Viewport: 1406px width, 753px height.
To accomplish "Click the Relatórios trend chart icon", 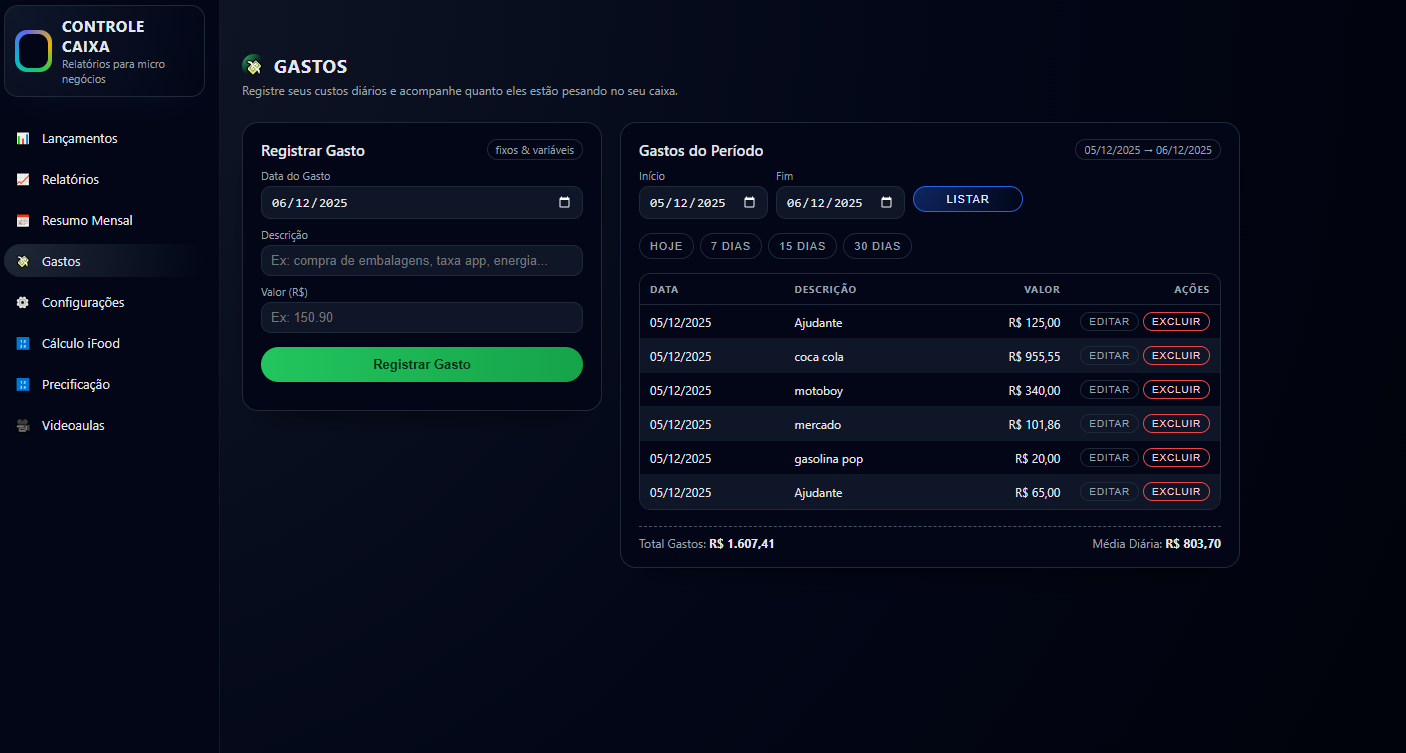I will (x=23, y=180).
